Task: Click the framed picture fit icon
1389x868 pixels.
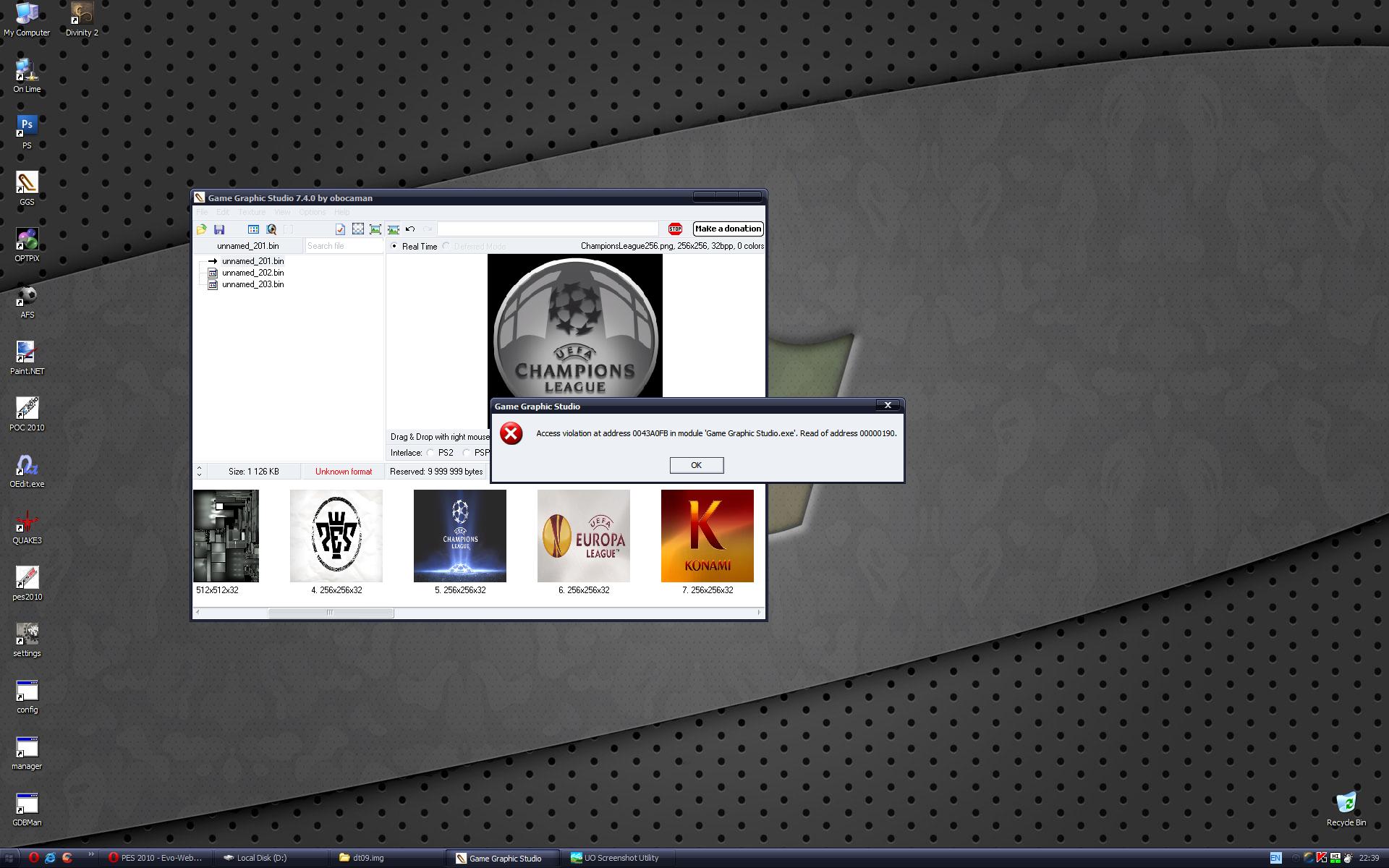Action: [x=375, y=229]
